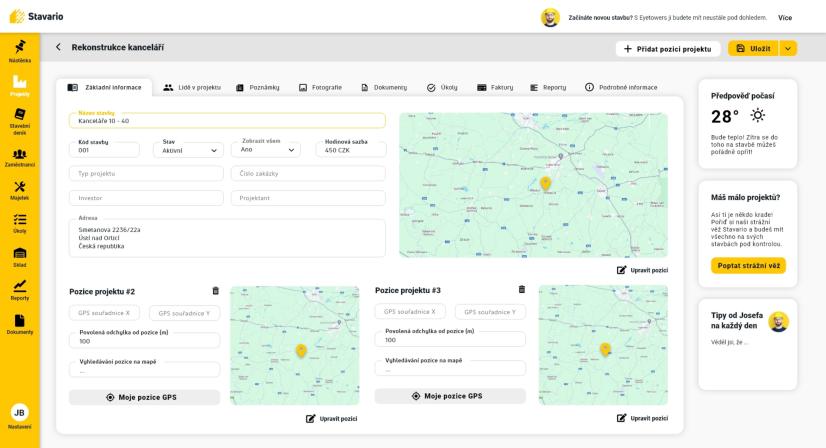The width and height of the screenshot is (826, 448).
Task: Click Poptat strážní věž button
Action: [748, 266]
